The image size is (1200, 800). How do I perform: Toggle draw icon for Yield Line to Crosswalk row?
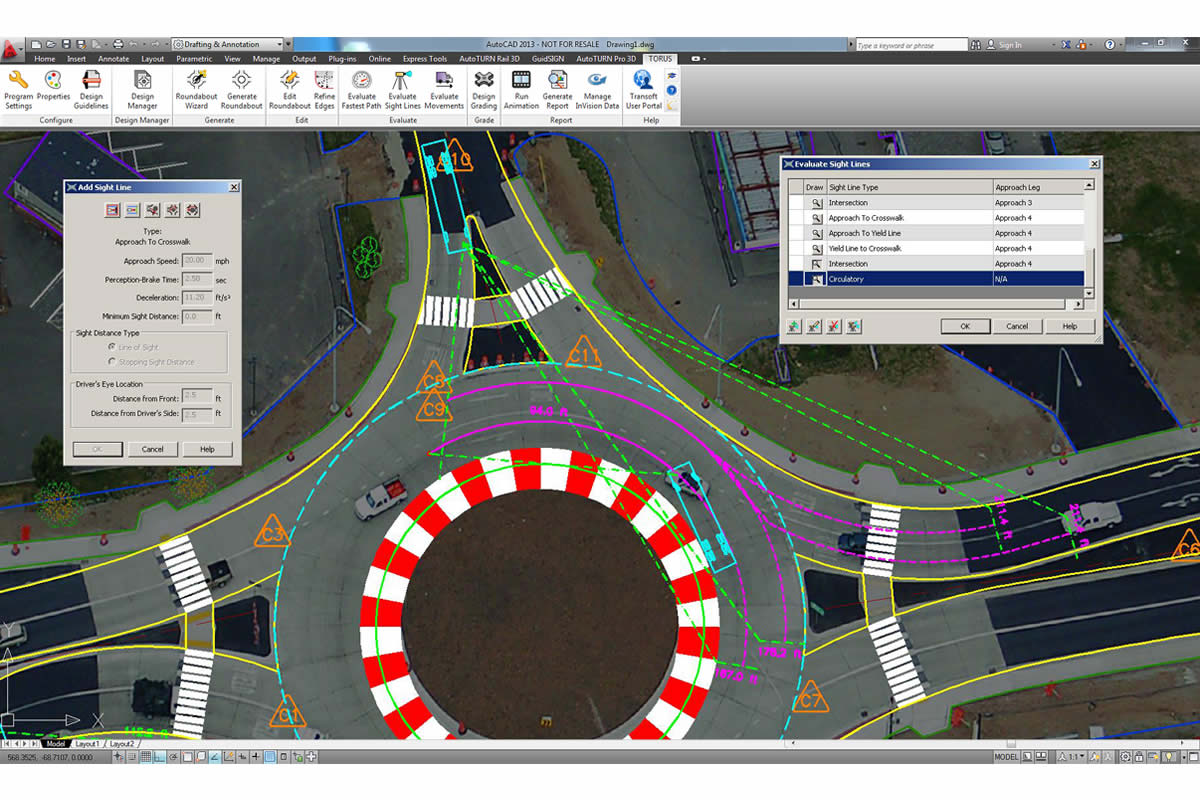pyautogui.click(x=816, y=248)
